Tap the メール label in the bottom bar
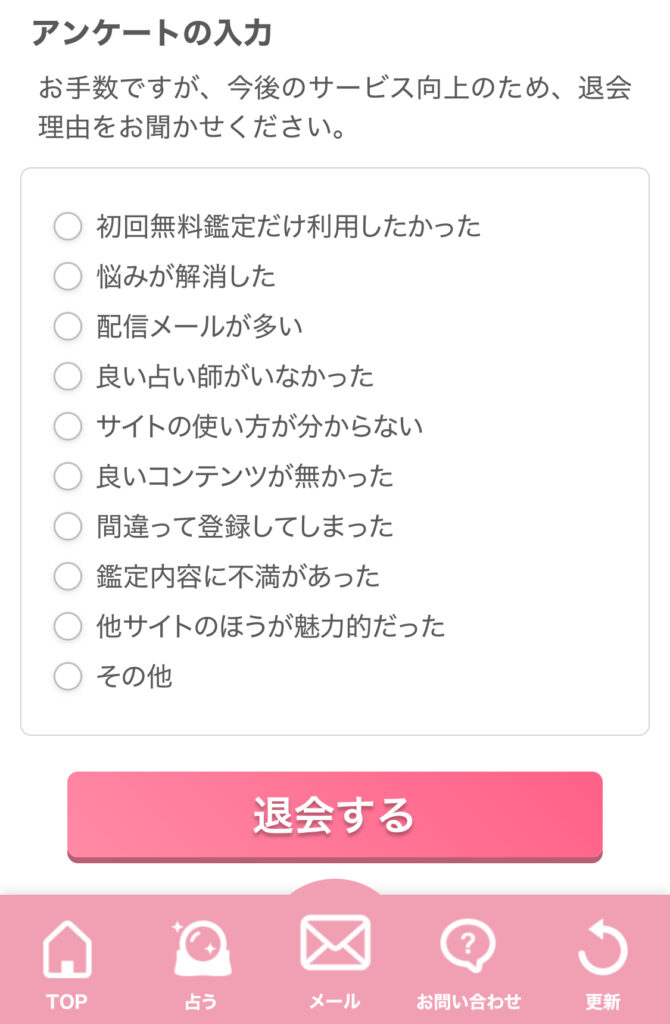 (334, 1000)
